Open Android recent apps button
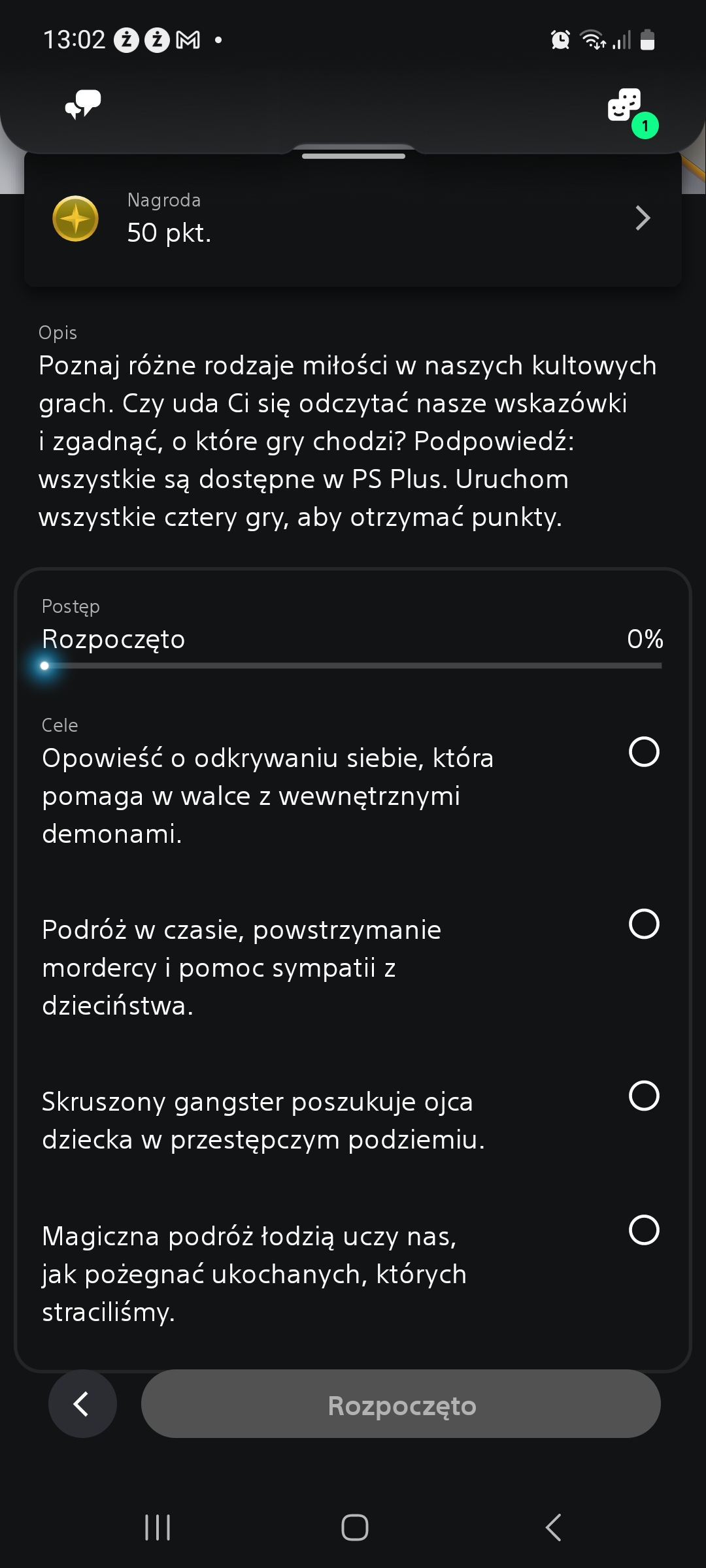706x1568 pixels. [x=158, y=1527]
